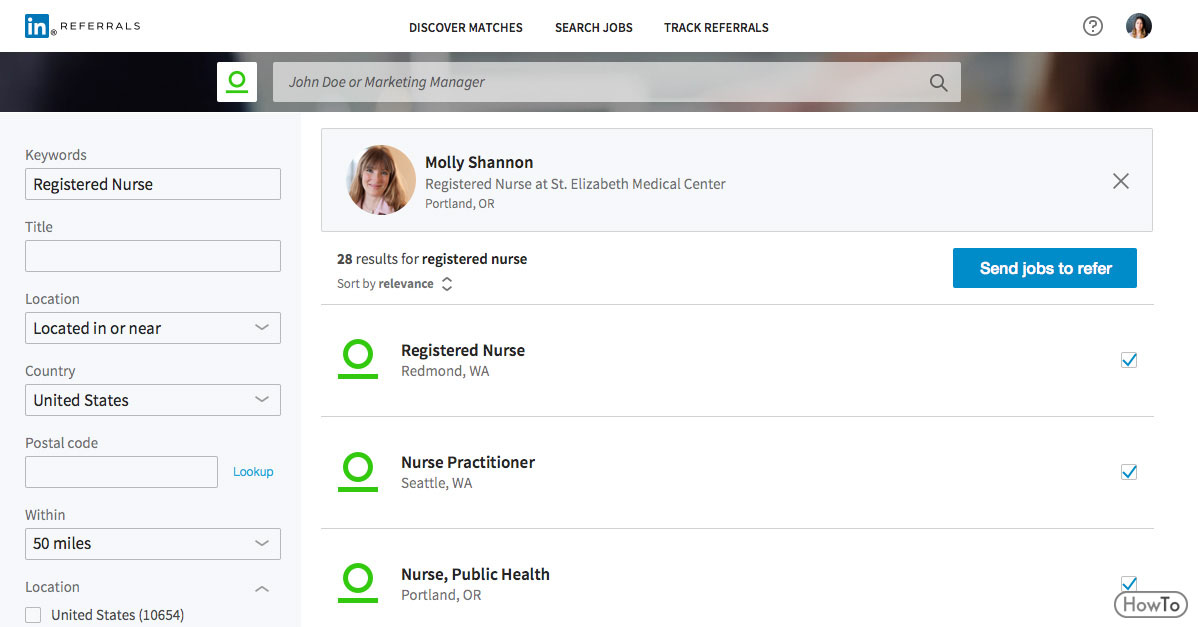Screen dimensions: 1198x627
Task: Open the Nurse, Public Health job title
Action: click(475, 575)
